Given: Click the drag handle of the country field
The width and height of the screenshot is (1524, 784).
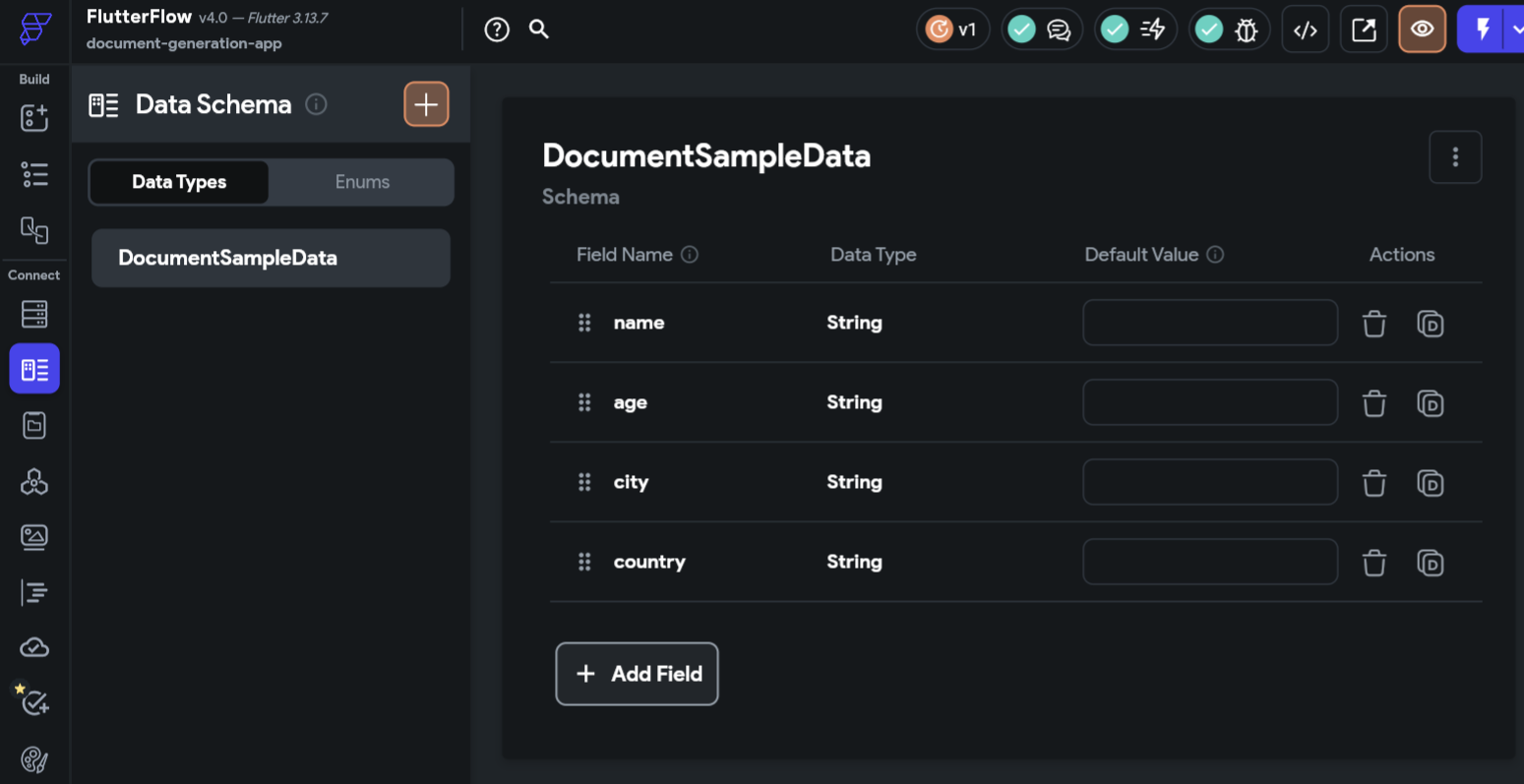Looking at the screenshot, I should 584,562.
